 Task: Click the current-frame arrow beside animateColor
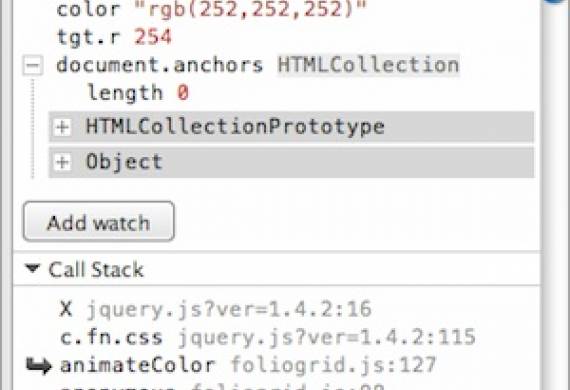click(39, 365)
